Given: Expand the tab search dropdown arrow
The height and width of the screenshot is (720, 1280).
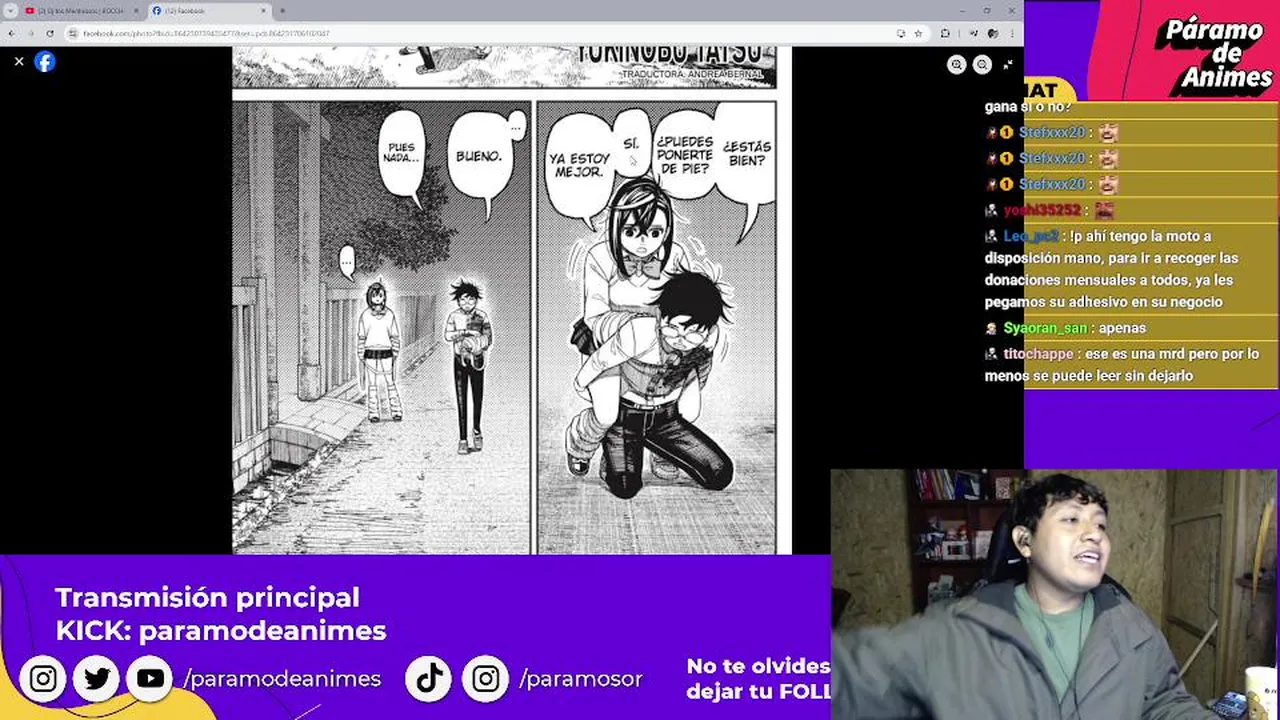Looking at the screenshot, I should point(10,11).
